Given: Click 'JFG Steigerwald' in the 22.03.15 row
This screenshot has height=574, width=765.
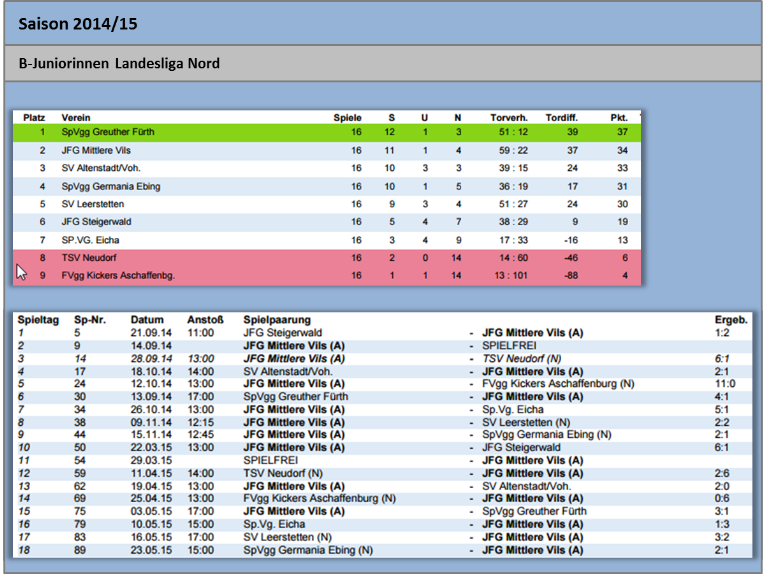Looking at the screenshot, I should [521, 448].
